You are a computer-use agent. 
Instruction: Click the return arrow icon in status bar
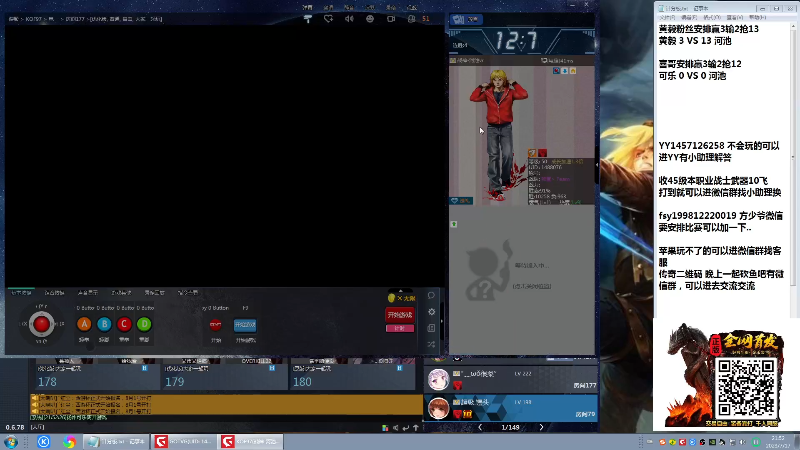point(406,428)
